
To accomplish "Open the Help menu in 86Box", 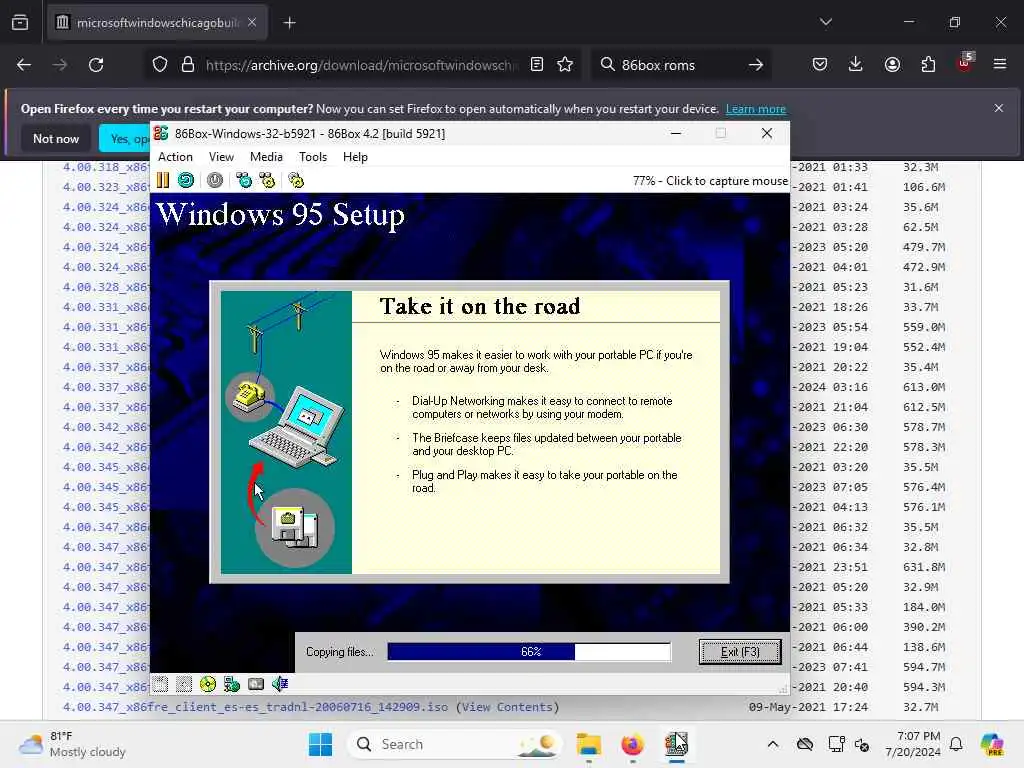I will tap(355, 157).
